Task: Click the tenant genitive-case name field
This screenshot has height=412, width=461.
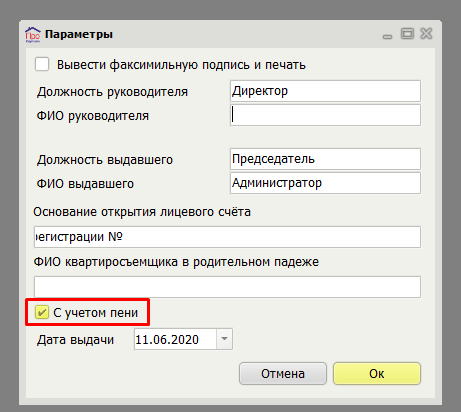Action: point(227,287)
